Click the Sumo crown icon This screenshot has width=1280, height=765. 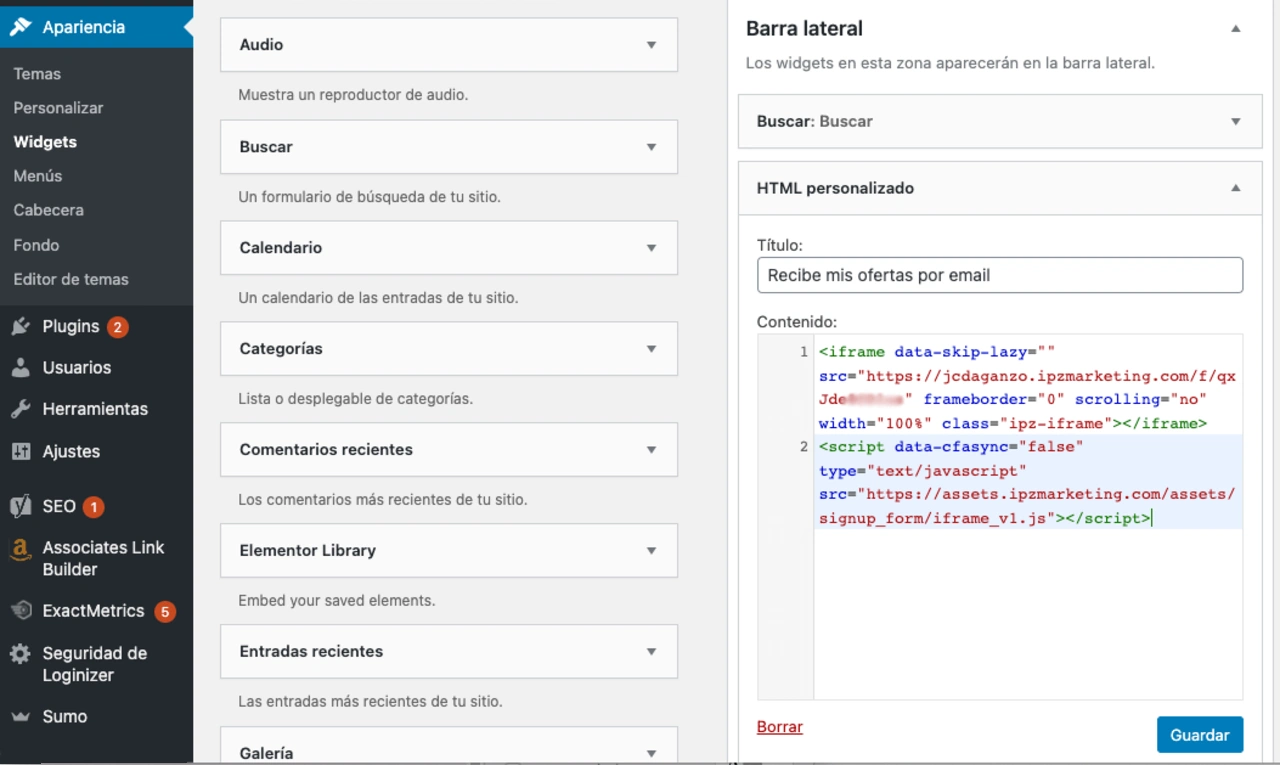pos(21,717)
